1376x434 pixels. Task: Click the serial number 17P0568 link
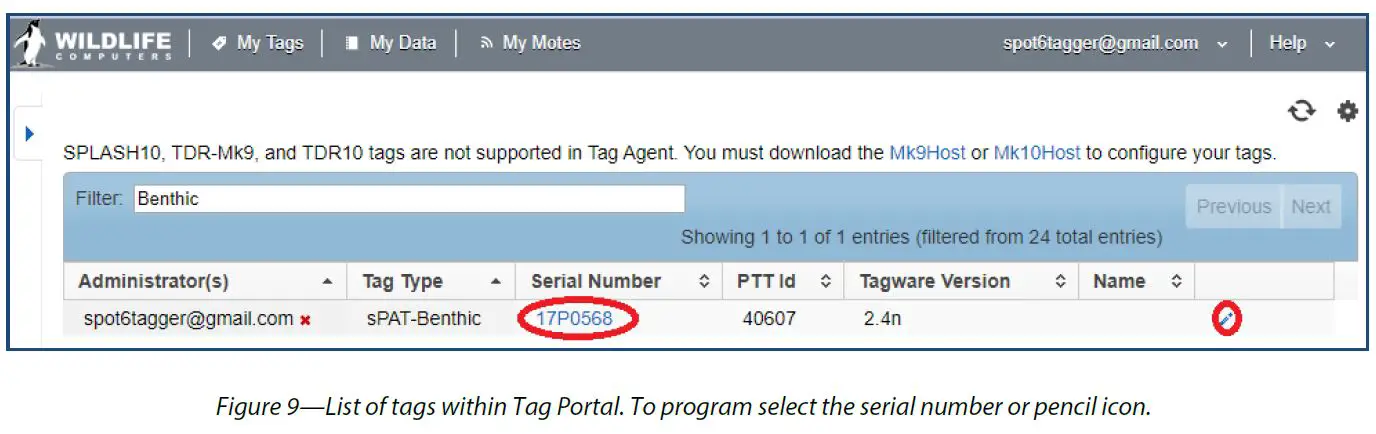click(x=574, y=319)
